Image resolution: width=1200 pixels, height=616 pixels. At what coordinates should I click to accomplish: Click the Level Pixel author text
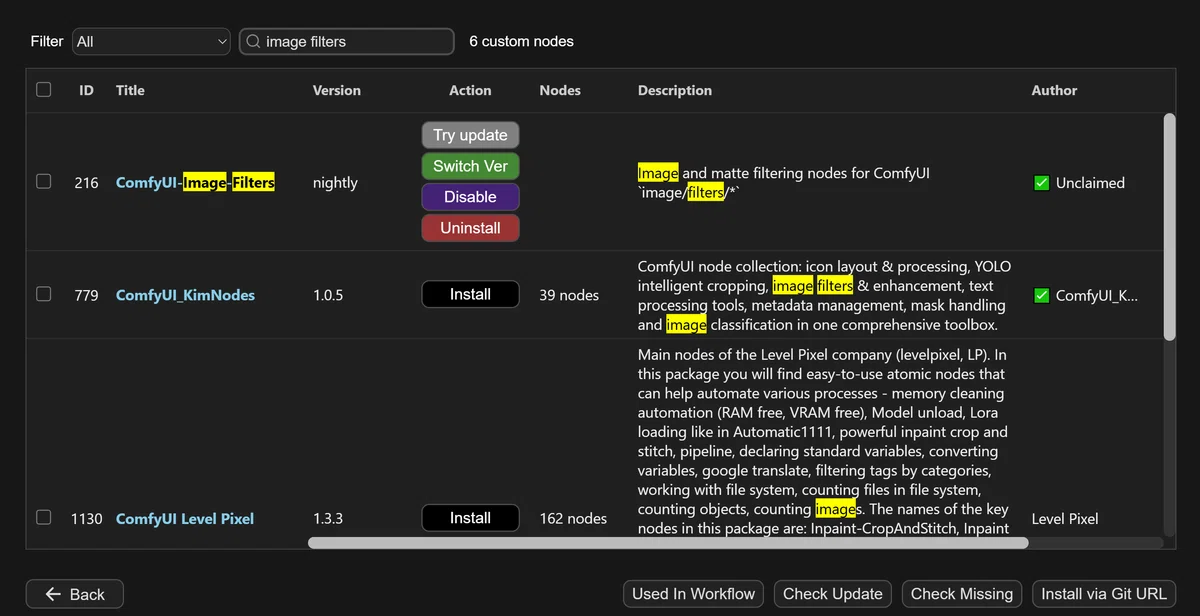pyautogui.click(x=1065, y=519)
